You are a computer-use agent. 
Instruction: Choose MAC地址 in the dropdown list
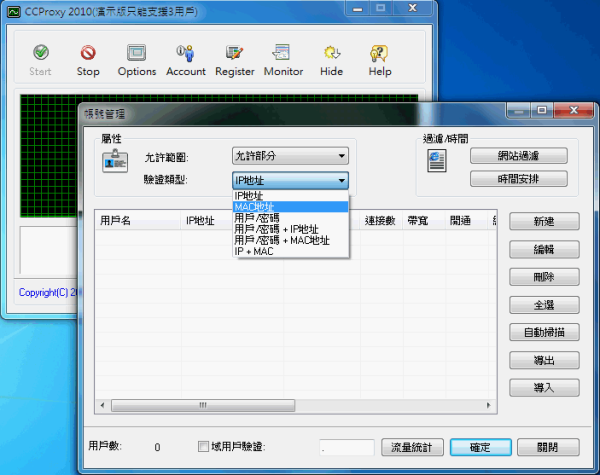[x=290, y=207]
